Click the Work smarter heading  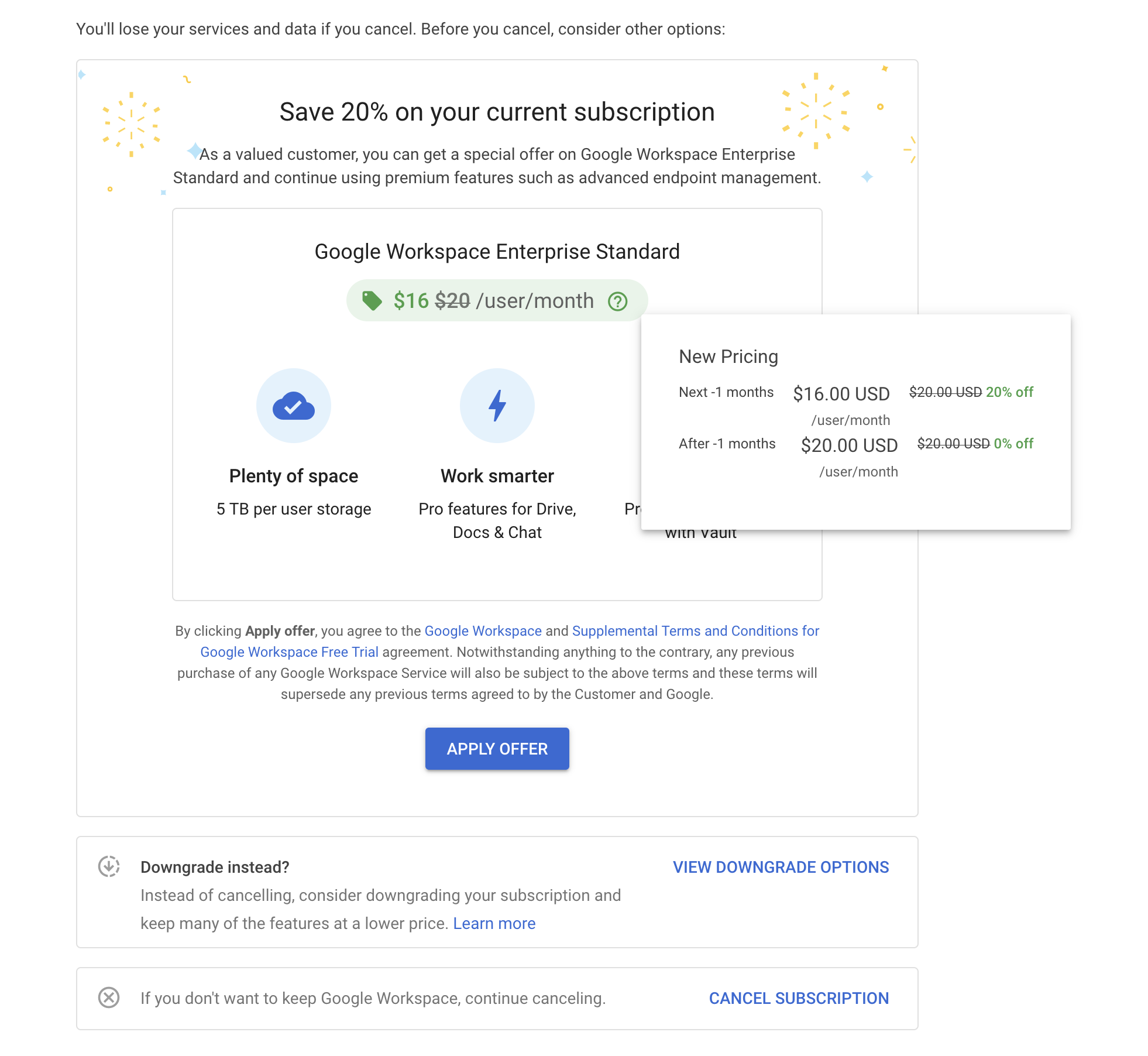497,476
